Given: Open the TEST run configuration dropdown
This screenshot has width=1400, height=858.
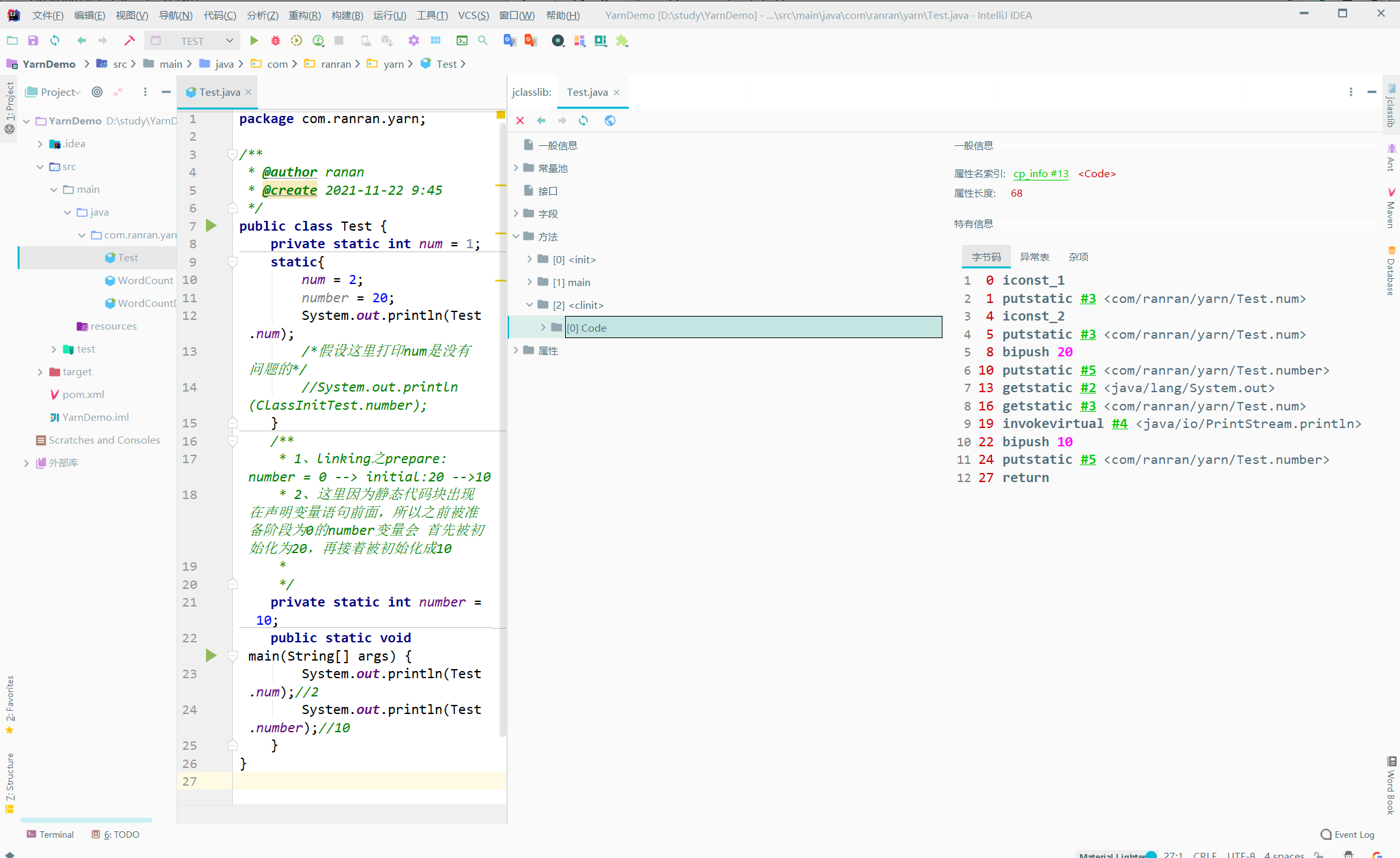Looking at the screenshot, I should 192,40.
